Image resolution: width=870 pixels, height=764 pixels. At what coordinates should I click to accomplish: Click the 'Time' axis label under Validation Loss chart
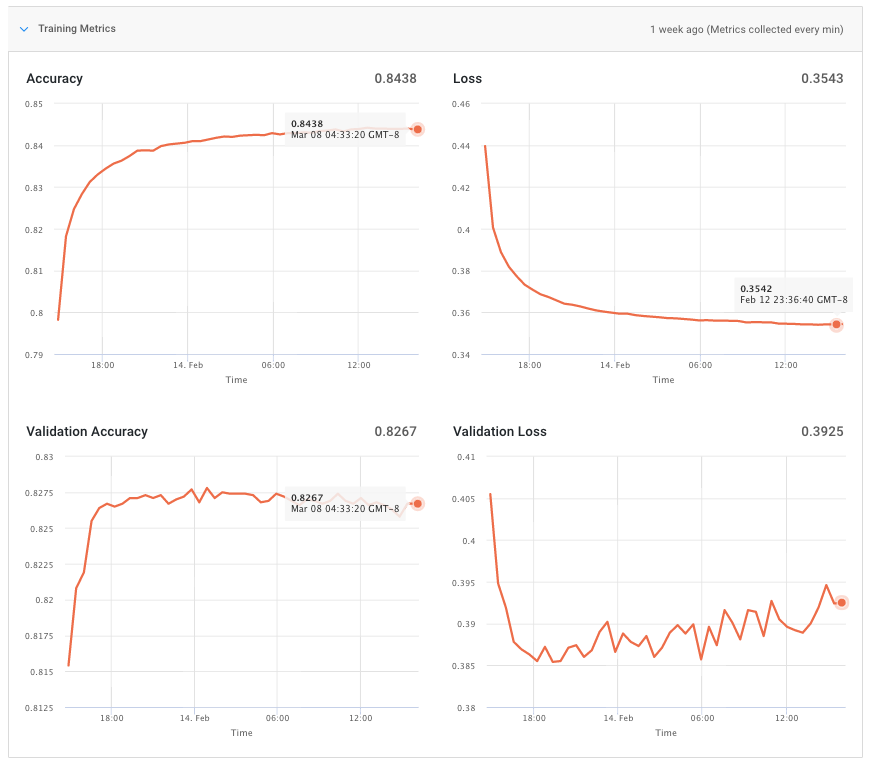665,733
